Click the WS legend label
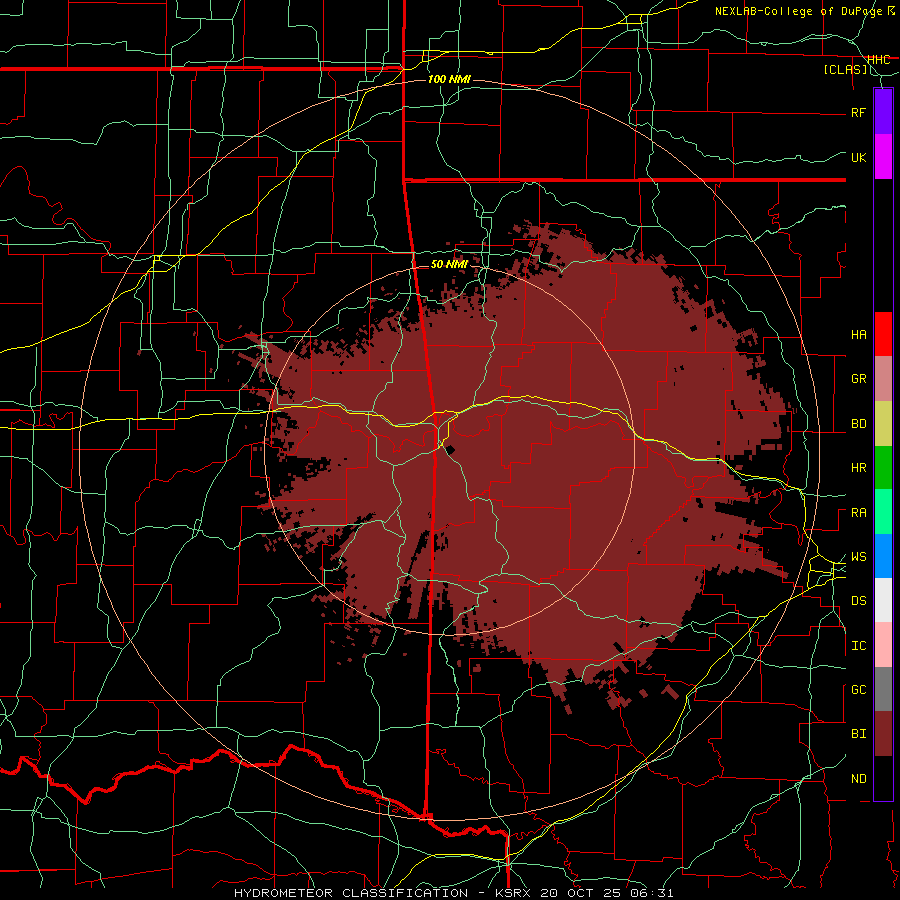 point(858,557)
